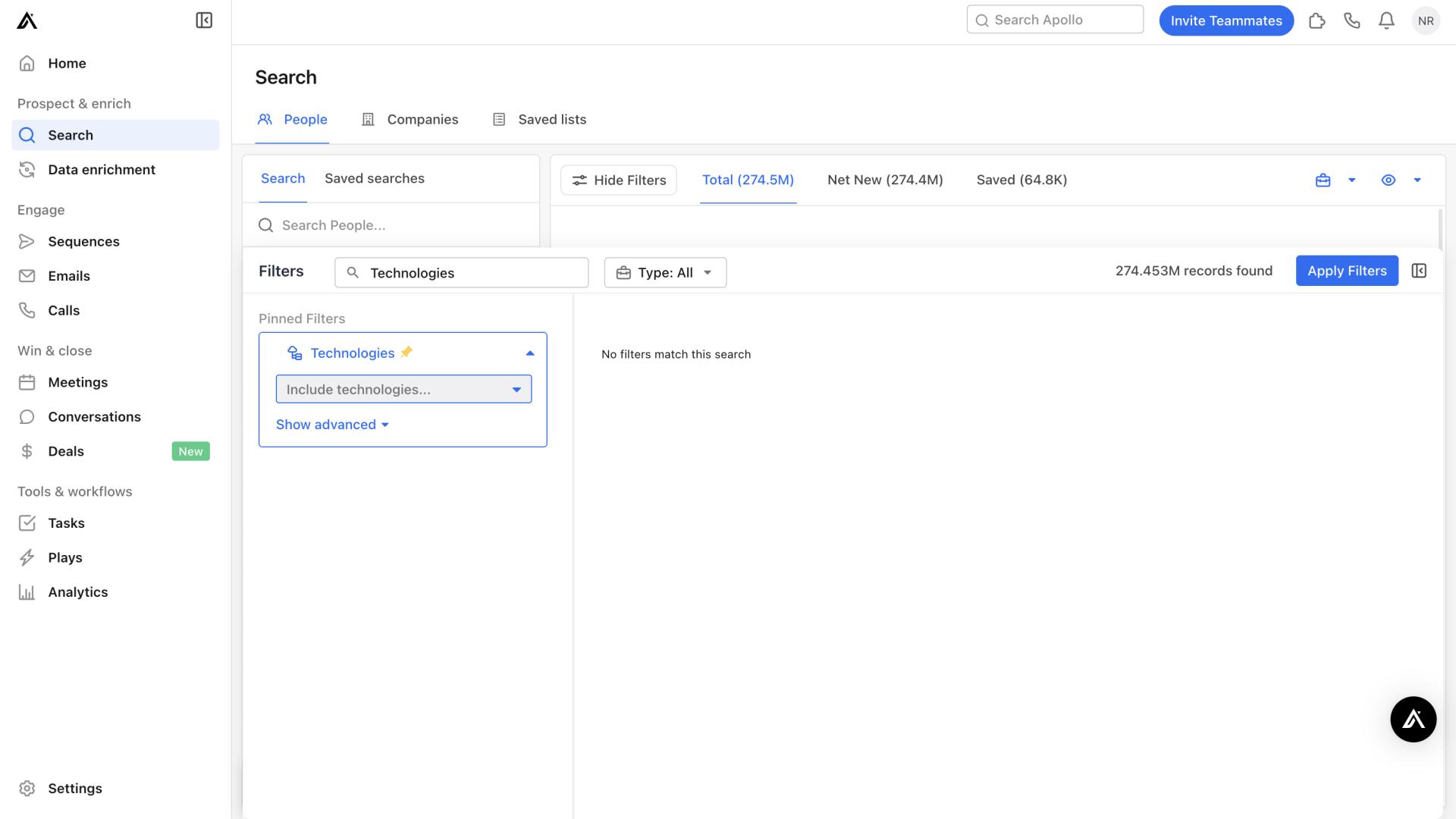Image resolution: width=1456 pixels, height=819 pixels.
Task: Open Analytics in sidebar
Action: point(77,592)
